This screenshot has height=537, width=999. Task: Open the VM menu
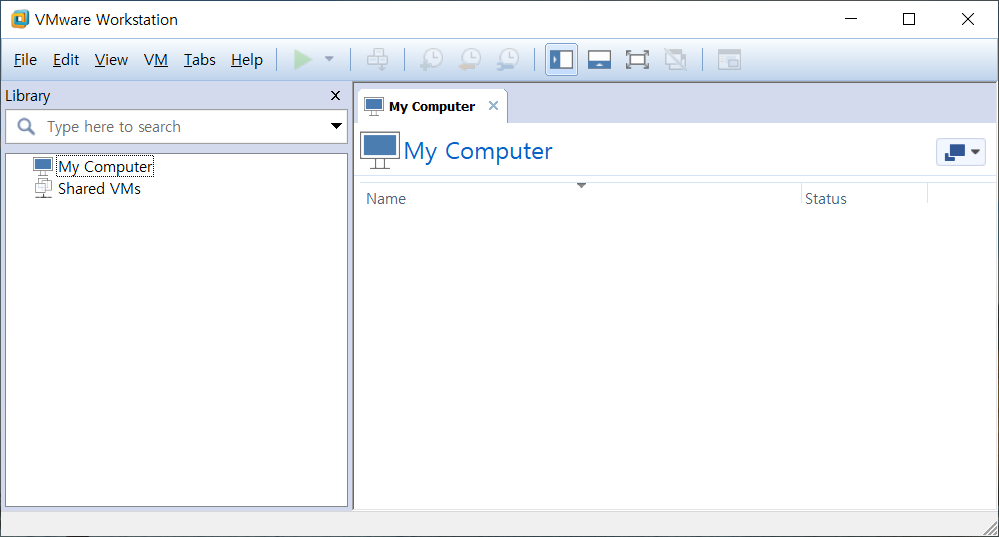(x=155, y=60)
